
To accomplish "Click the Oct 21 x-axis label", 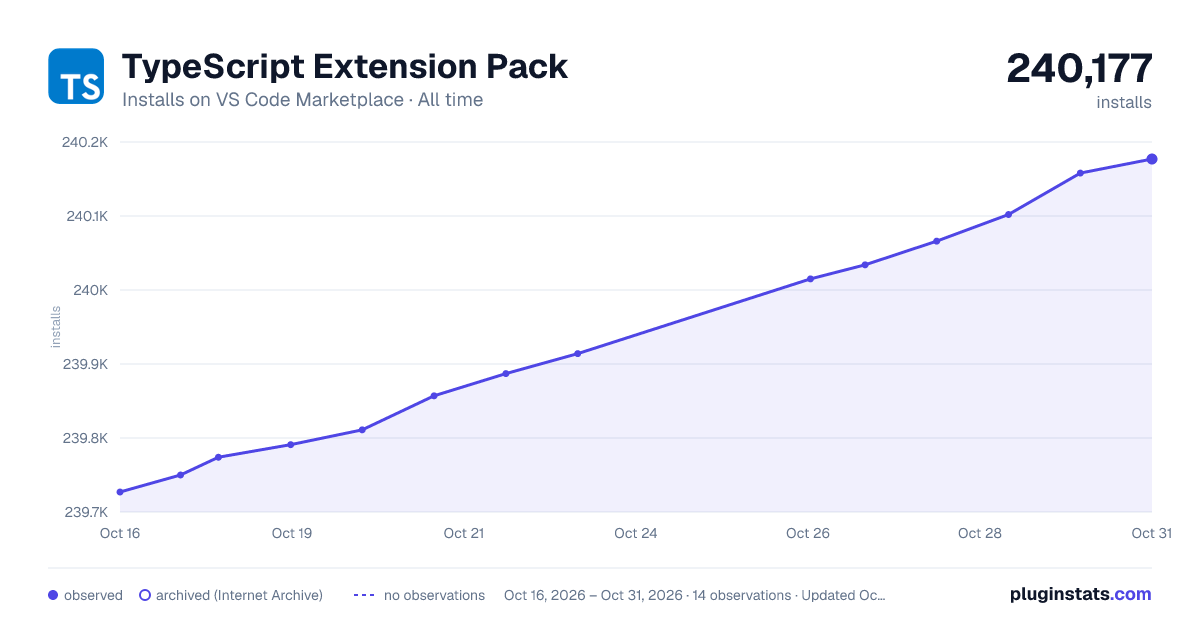I will [464, 533].
